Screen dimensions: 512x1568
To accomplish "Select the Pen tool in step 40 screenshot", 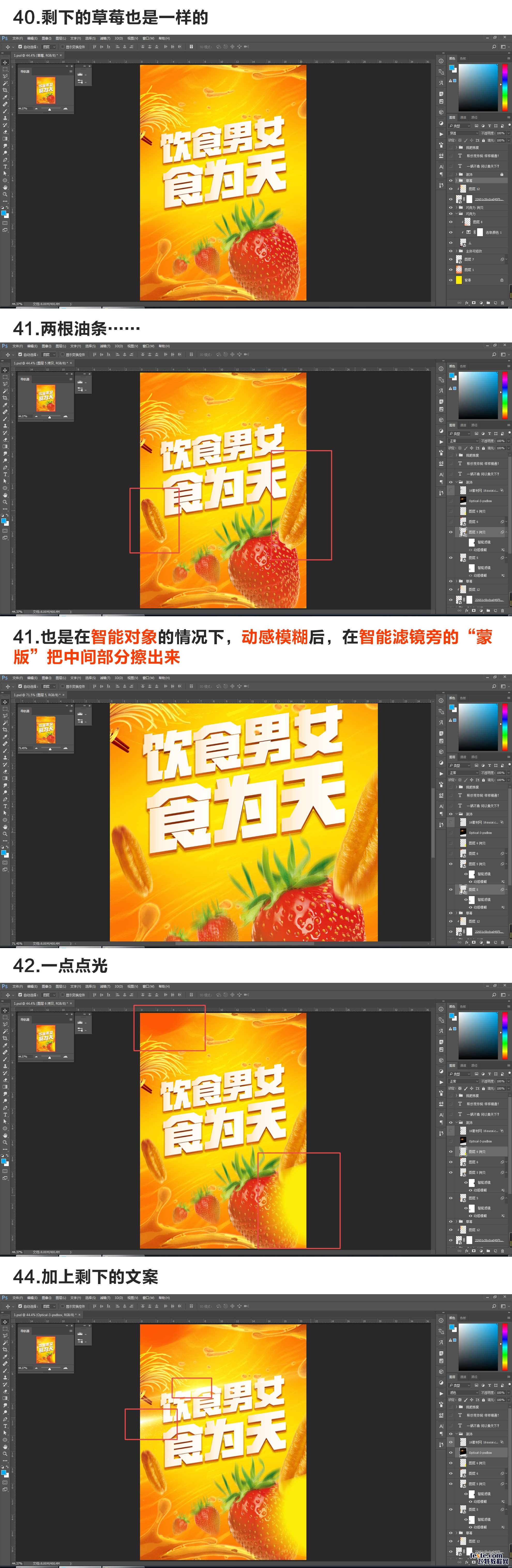I will tap(5, 159).
